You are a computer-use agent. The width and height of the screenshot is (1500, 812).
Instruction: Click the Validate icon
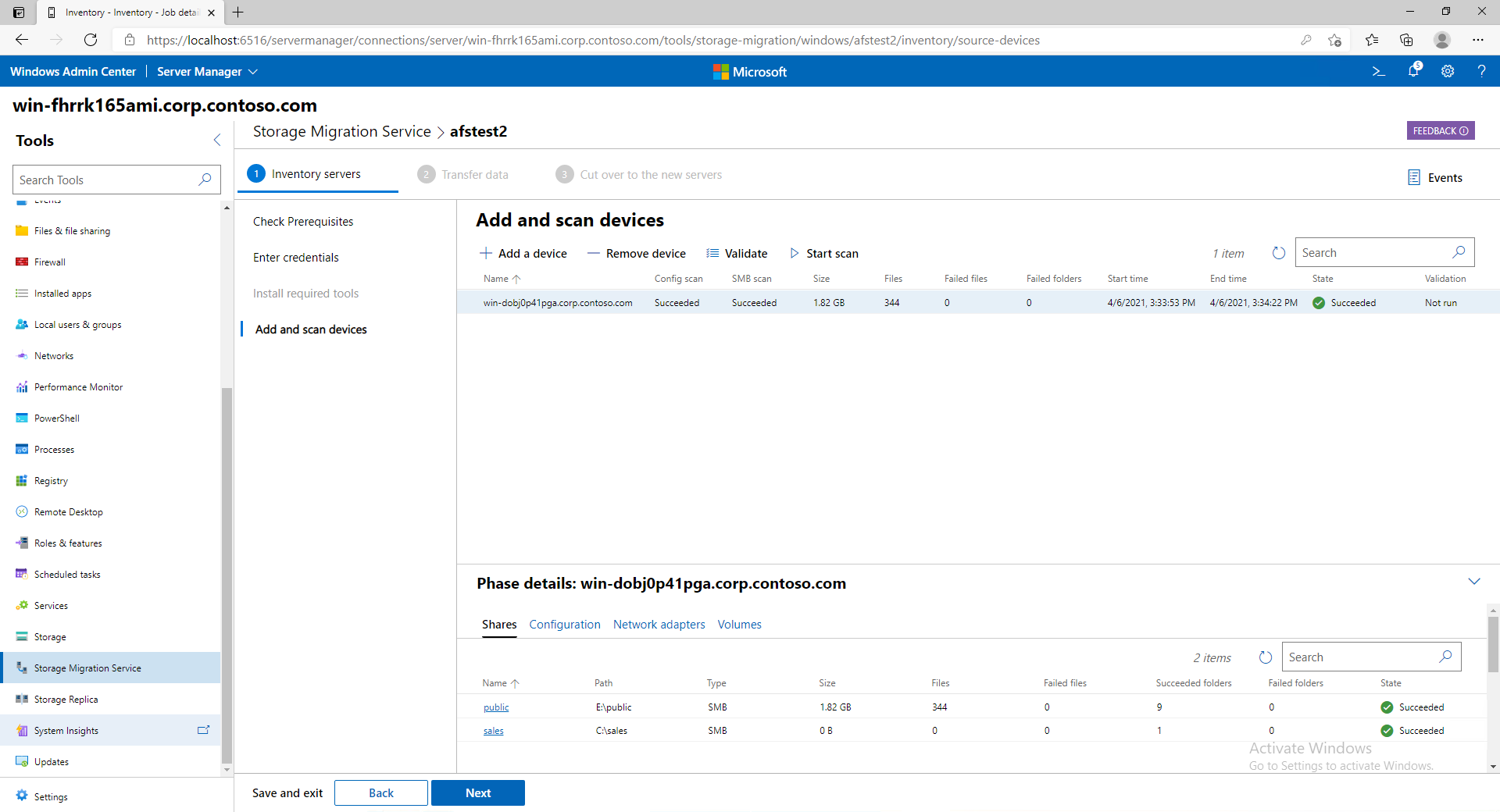[x=712, y=253]
